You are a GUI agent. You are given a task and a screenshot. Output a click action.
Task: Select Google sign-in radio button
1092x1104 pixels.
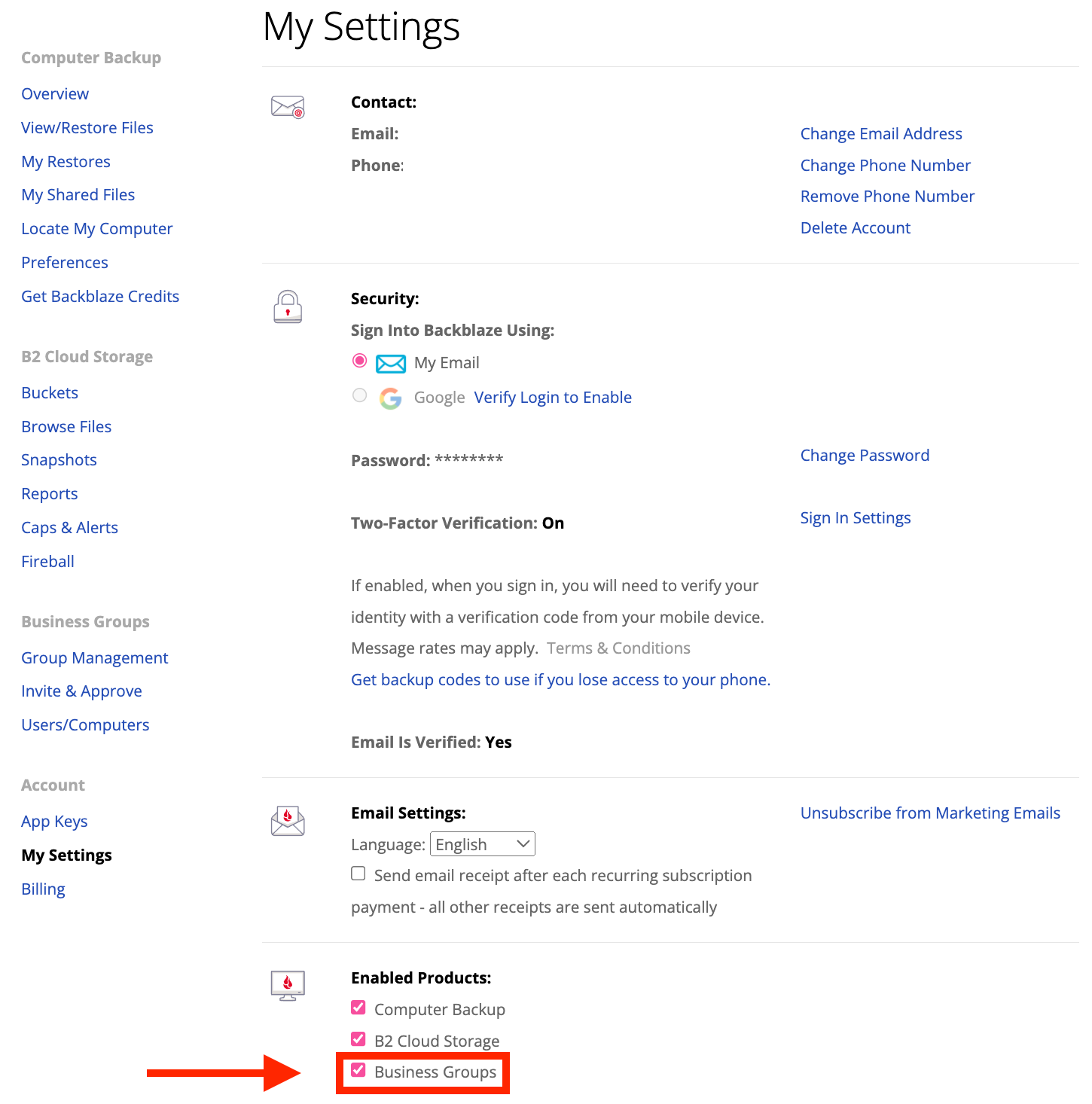(360, 395)
